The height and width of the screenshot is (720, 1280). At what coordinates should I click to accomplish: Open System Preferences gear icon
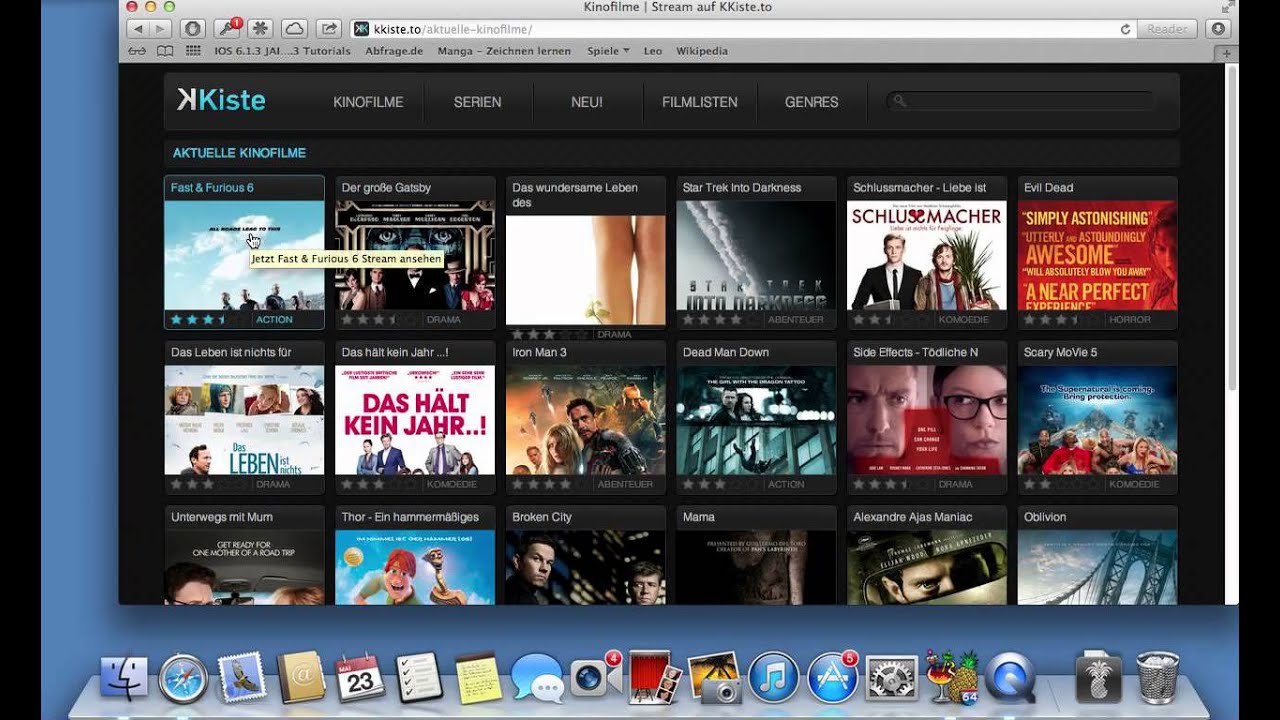891,679
